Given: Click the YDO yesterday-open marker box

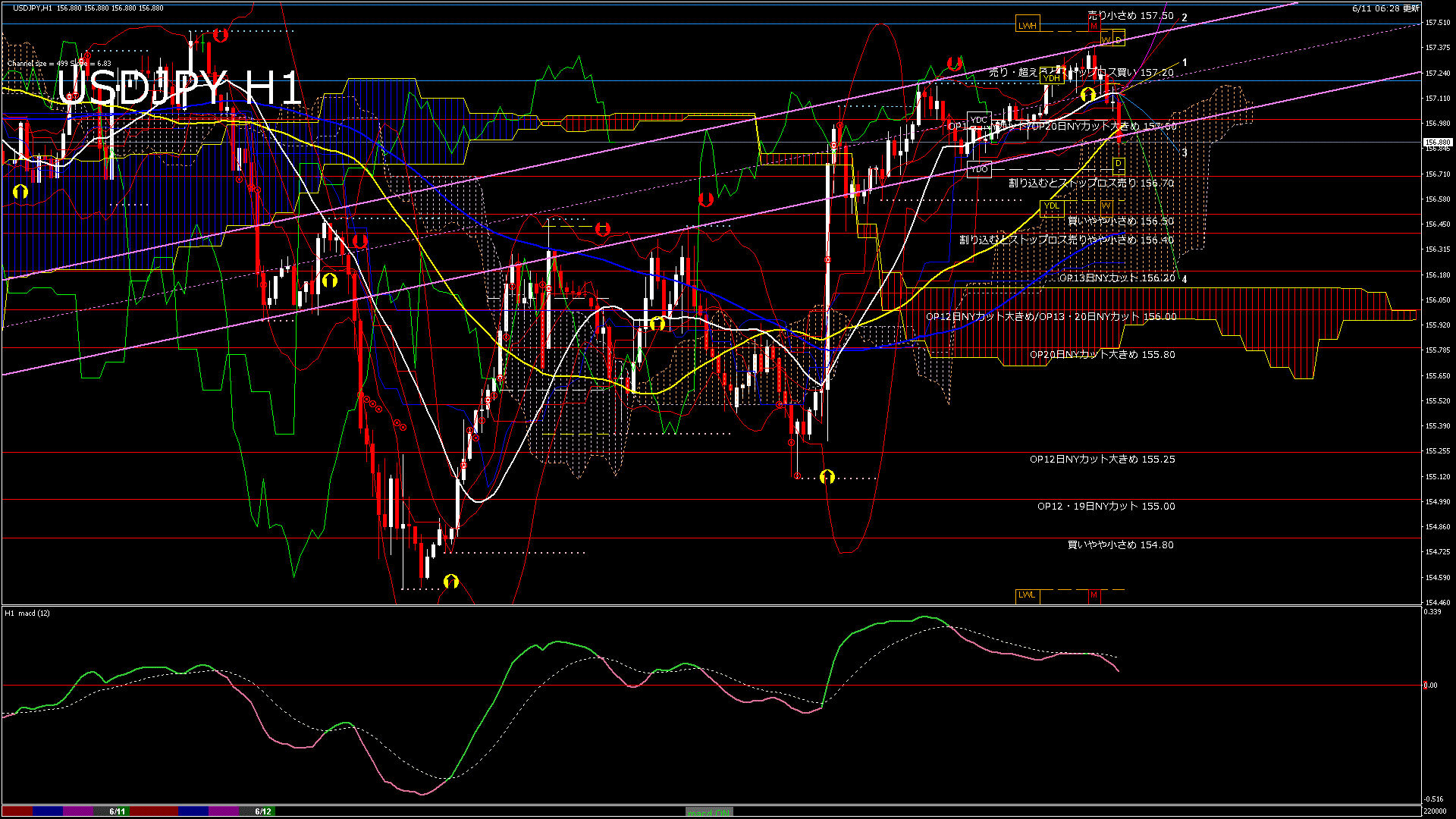Looking at the screenshot, I should tap(979, 169).
